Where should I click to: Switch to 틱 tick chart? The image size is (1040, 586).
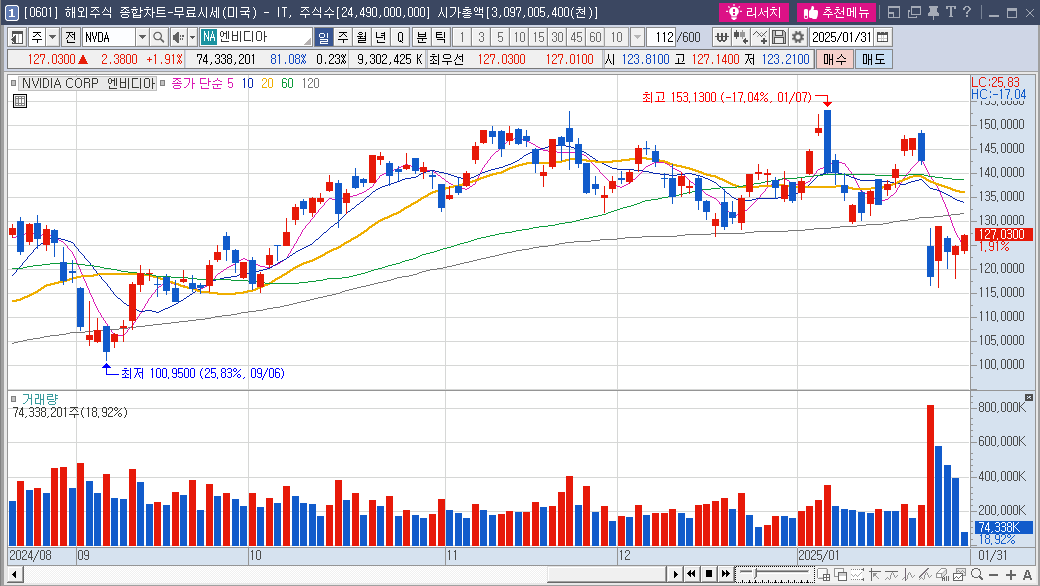click(440, 37)
